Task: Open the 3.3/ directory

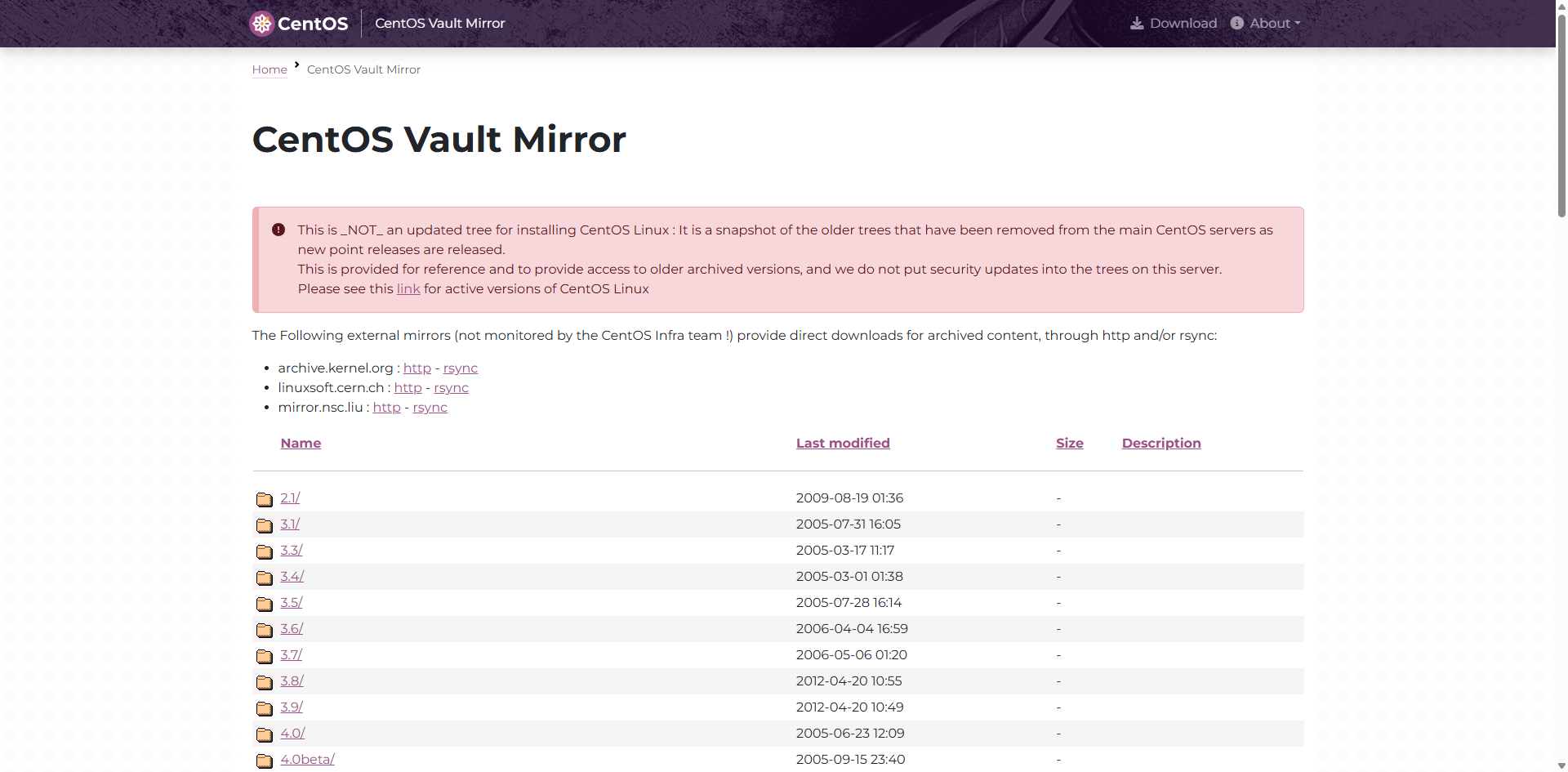Action: point(292,550)
